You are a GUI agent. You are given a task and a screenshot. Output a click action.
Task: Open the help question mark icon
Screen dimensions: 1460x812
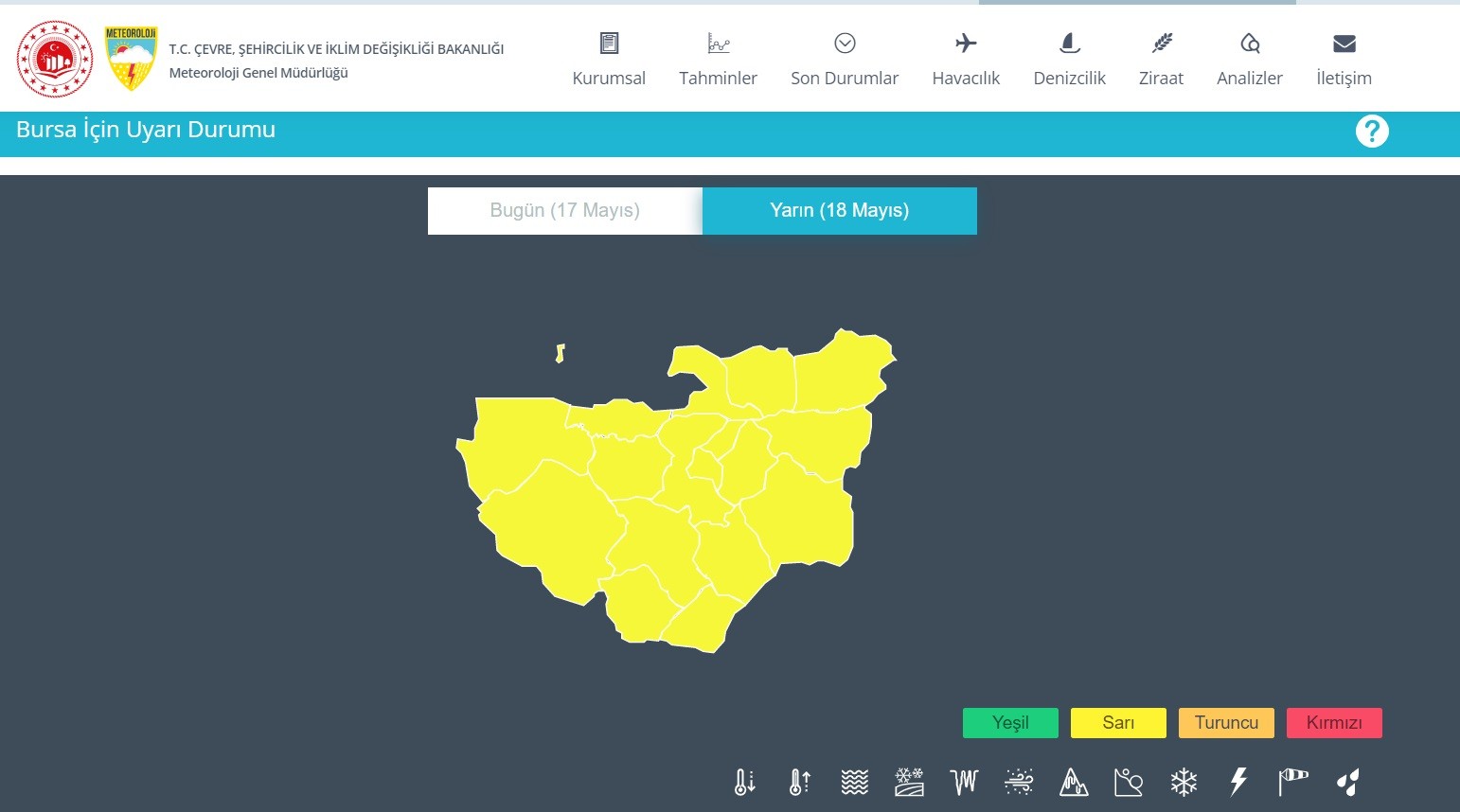[1371, 132]
